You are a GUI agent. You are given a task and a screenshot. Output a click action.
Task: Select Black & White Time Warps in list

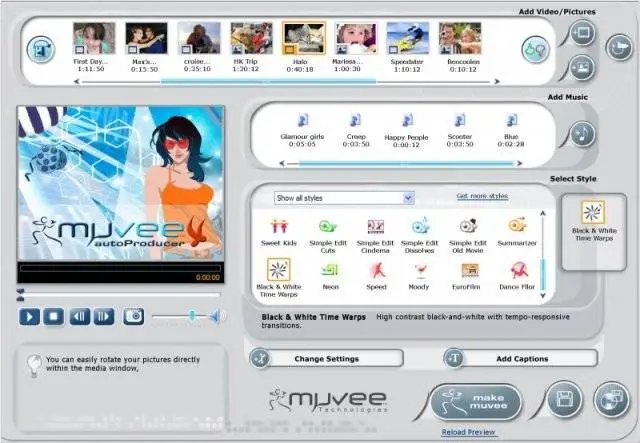click(279, 278)
